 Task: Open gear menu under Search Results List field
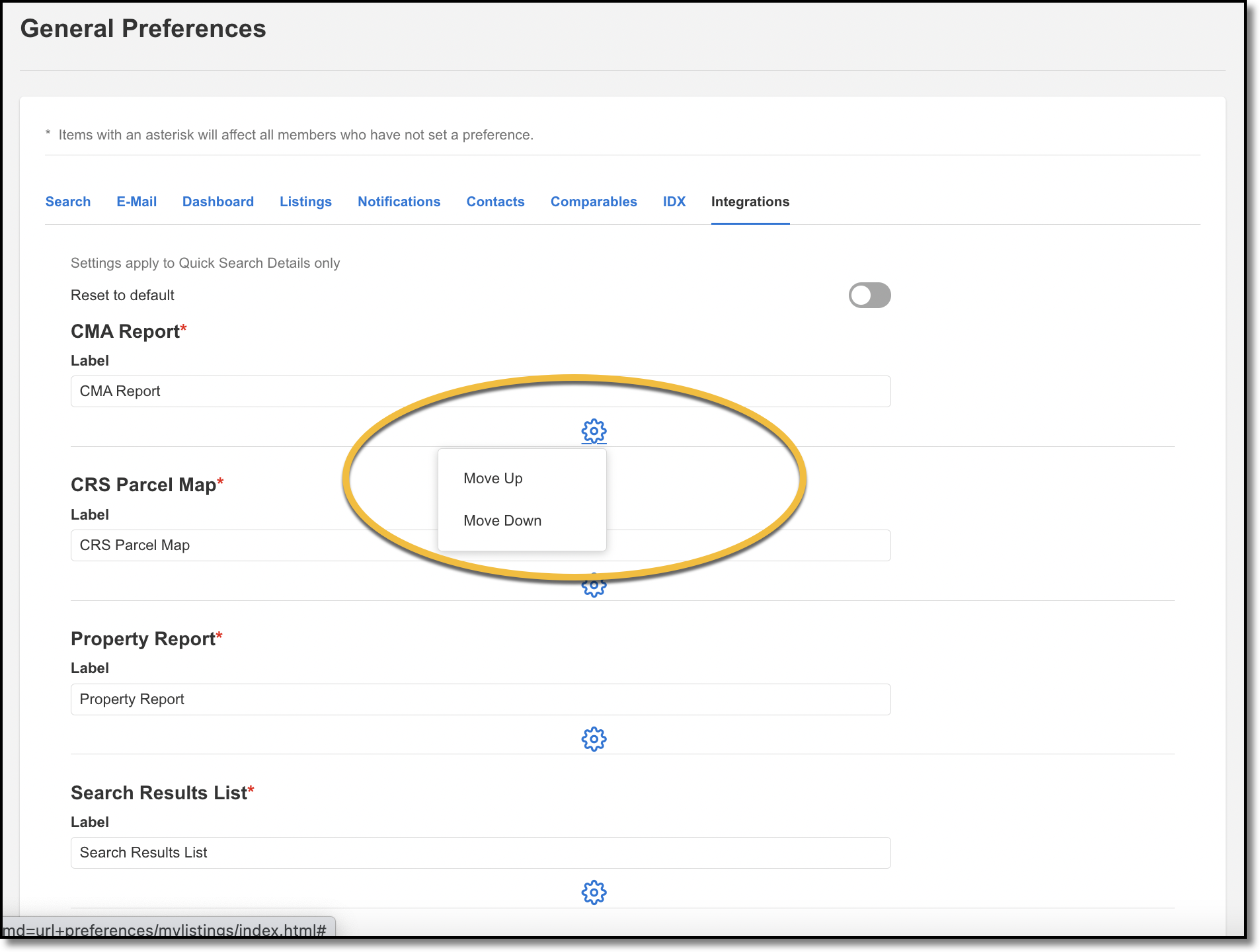click(594, 892)
